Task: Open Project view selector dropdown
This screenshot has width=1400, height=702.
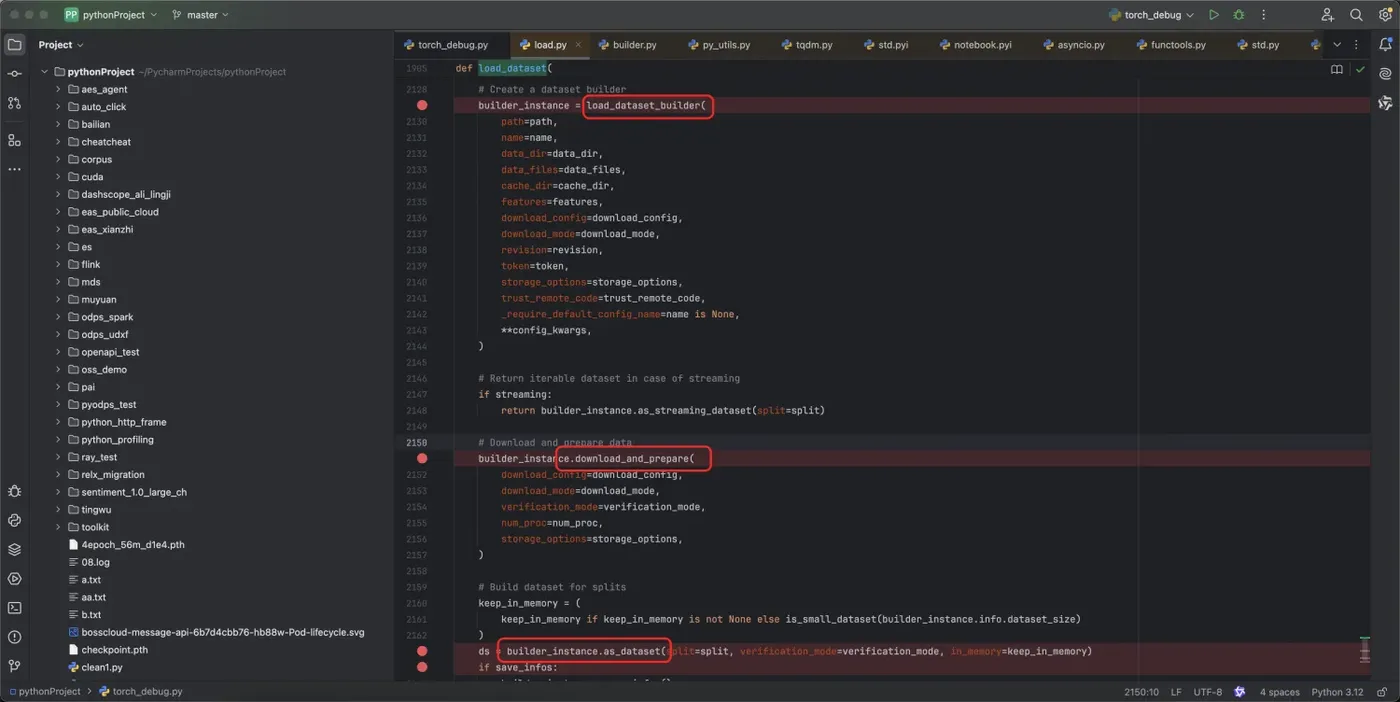Action: point(61,45)
